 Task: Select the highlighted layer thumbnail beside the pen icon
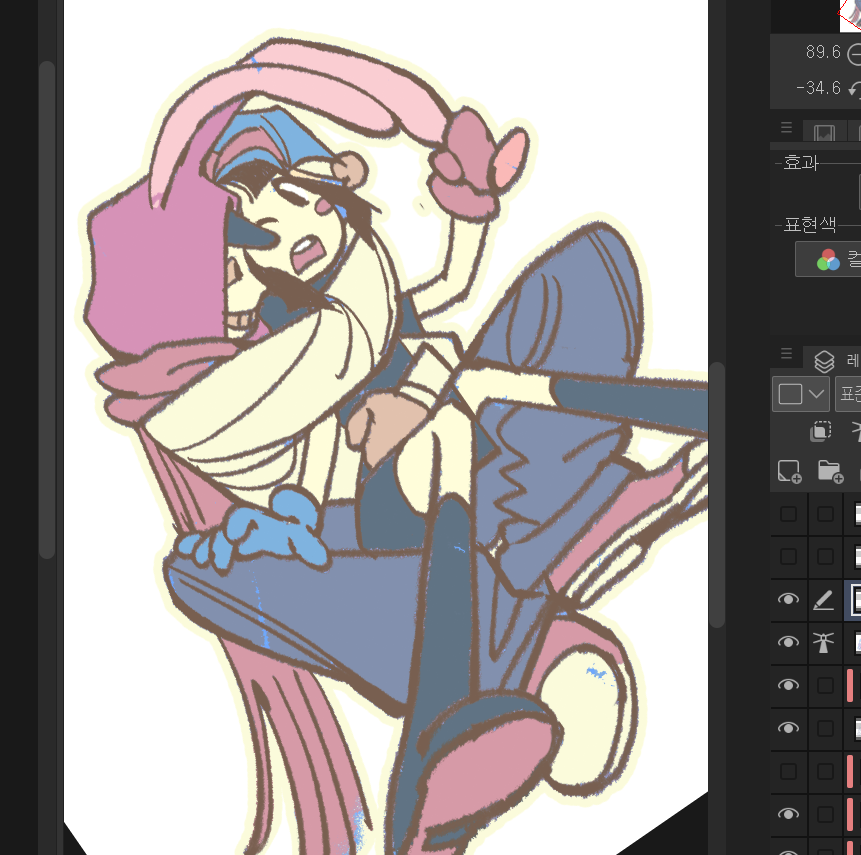856,600
